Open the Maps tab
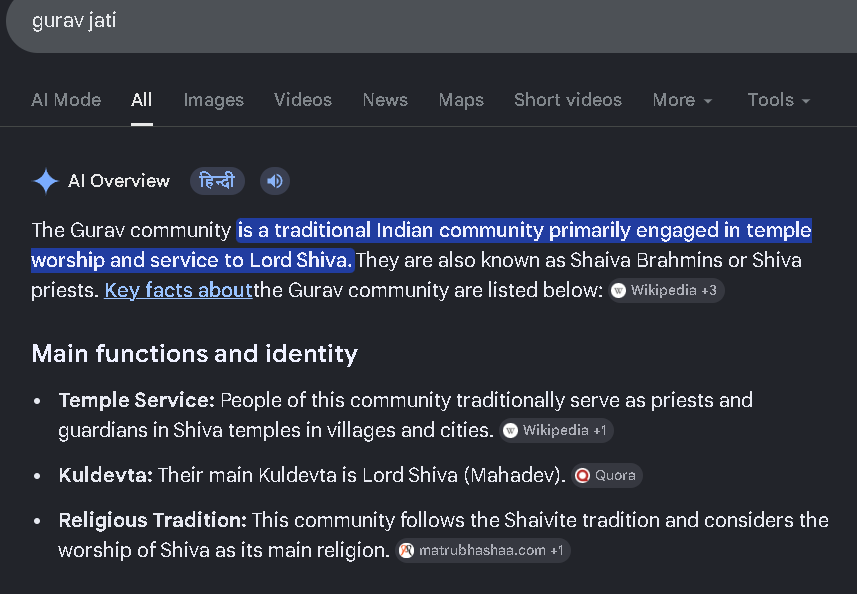Screen dimensions: 857x594 [x=461, y=100]
